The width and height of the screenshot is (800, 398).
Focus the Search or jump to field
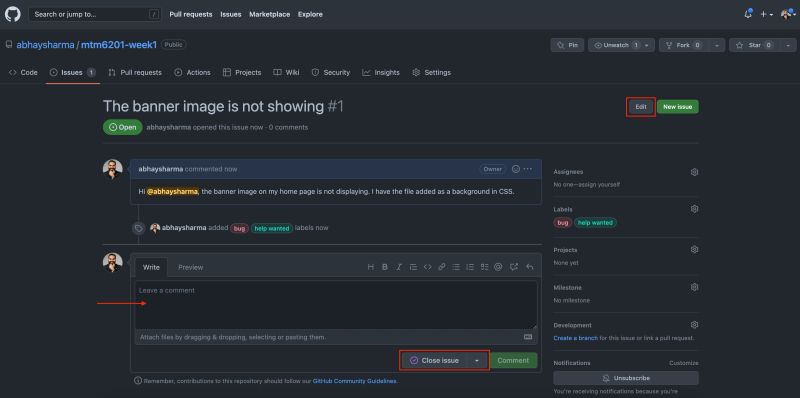click(x=95, y=15)
